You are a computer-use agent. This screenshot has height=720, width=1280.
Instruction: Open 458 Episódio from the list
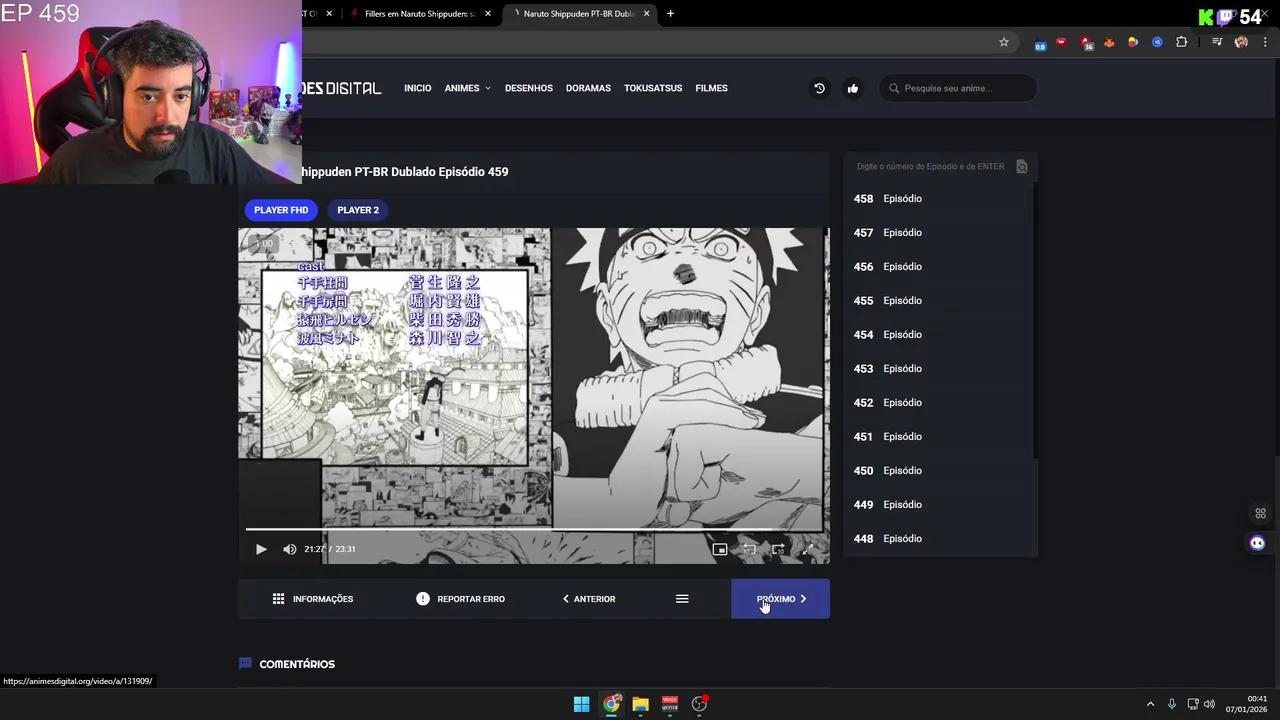937,199
